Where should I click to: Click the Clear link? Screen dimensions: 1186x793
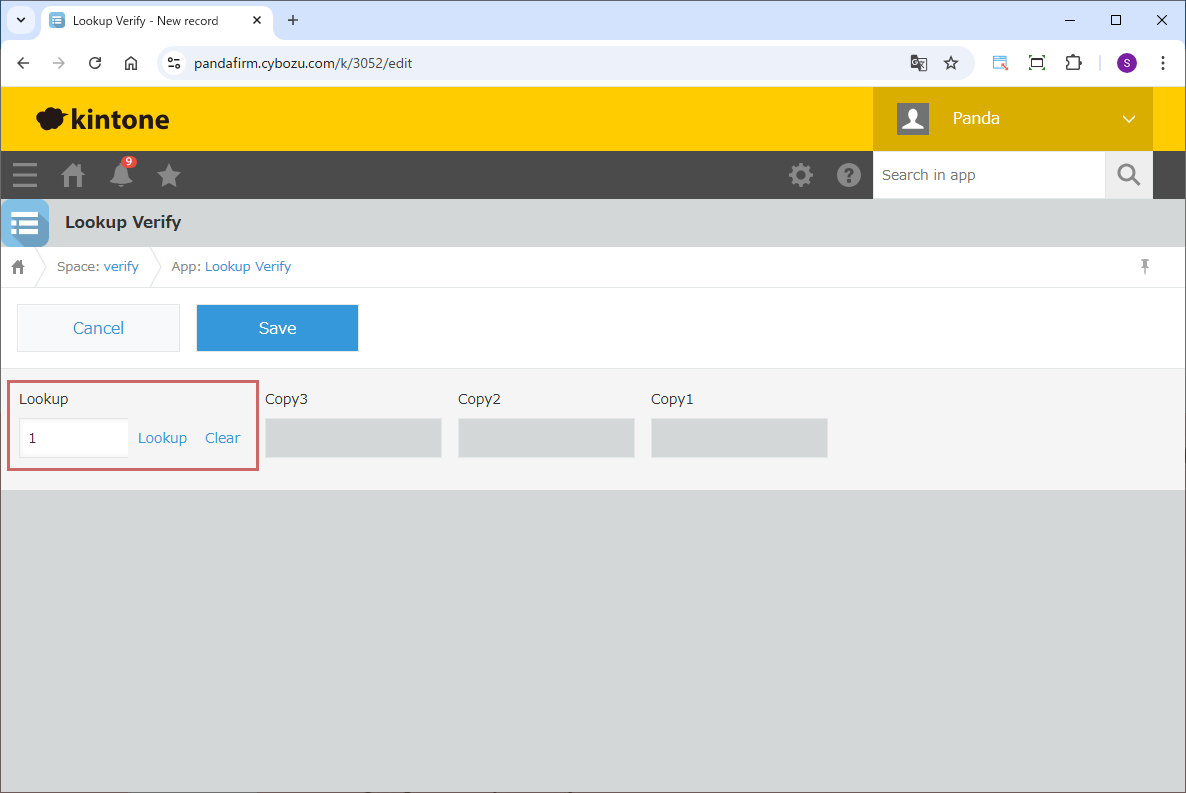222,438
